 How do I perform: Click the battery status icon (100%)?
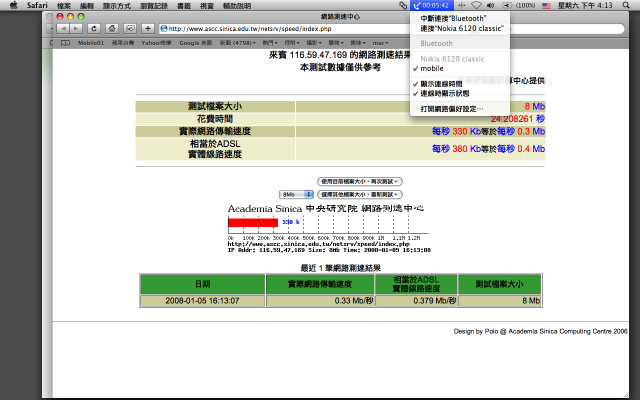coord(518,5)
